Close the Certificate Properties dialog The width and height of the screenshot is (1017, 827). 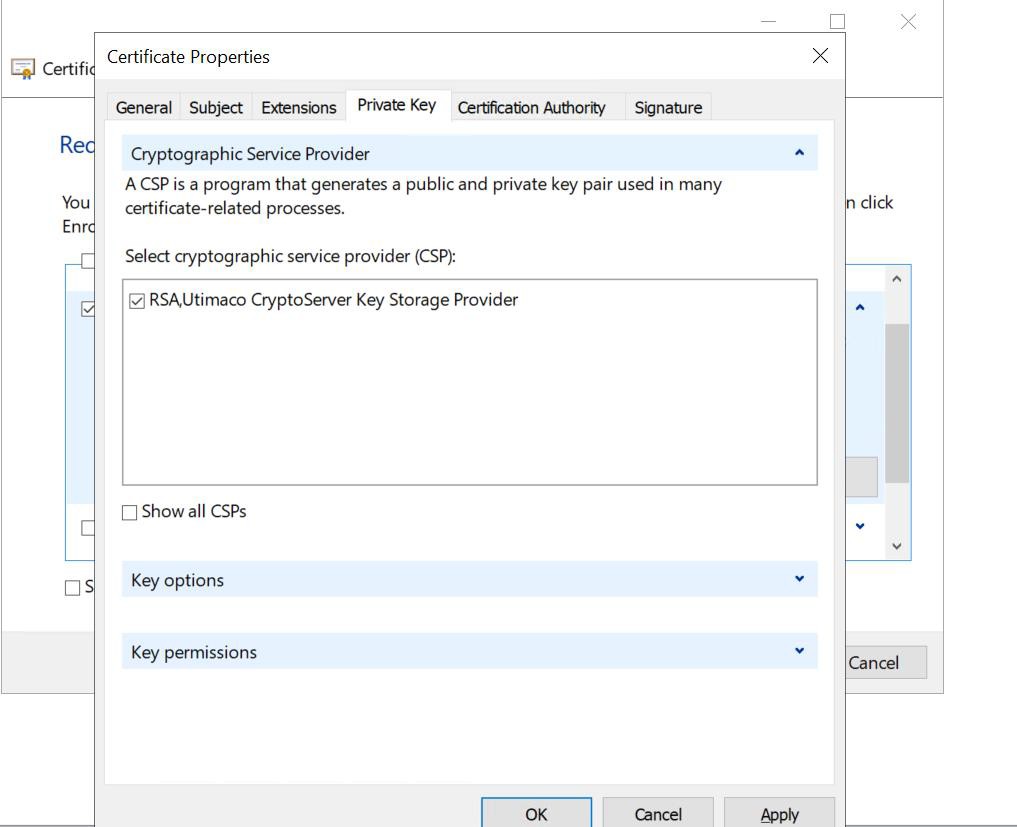coord(820,56)
